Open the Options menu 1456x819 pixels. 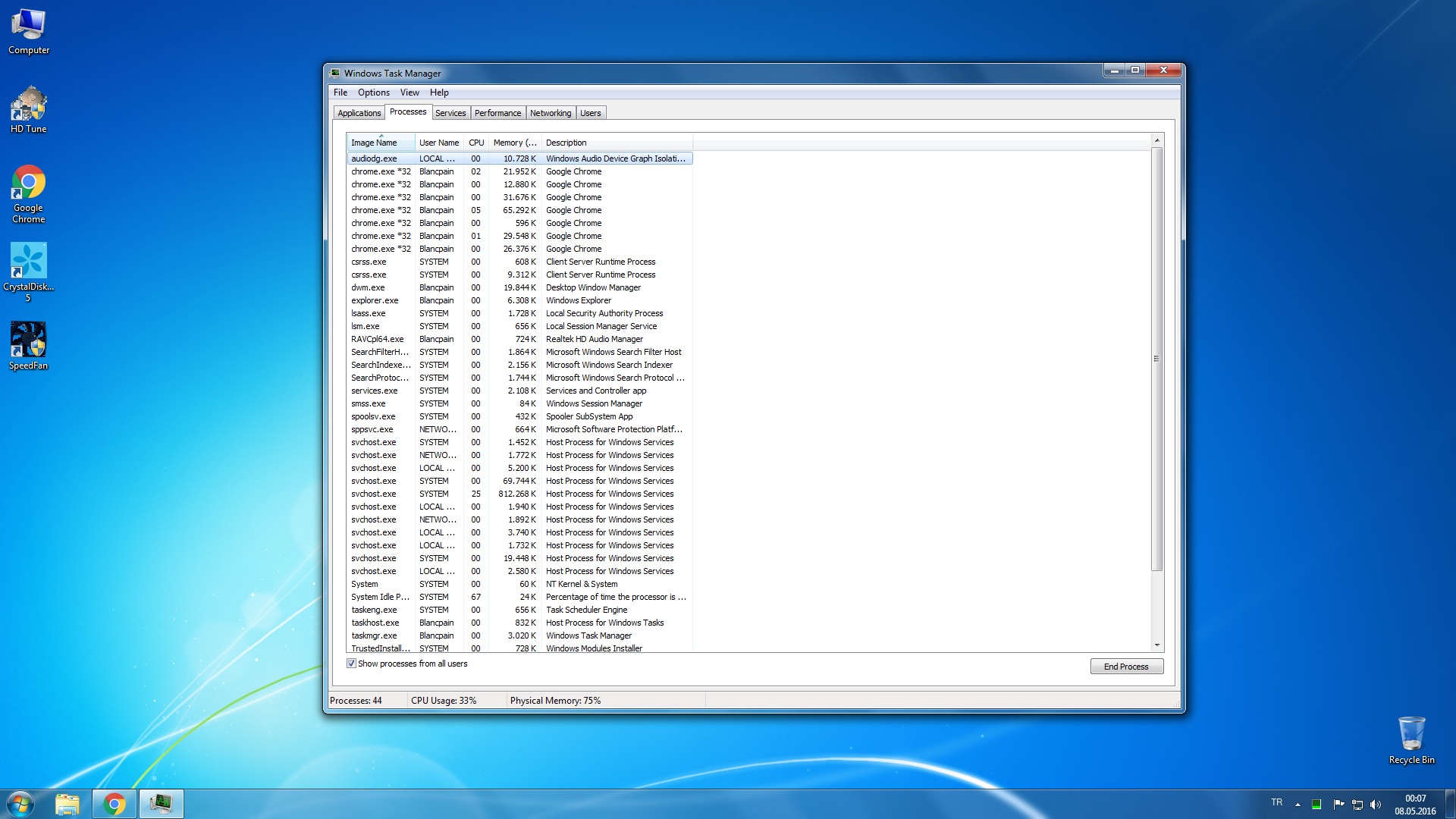(x=374, y=93)
